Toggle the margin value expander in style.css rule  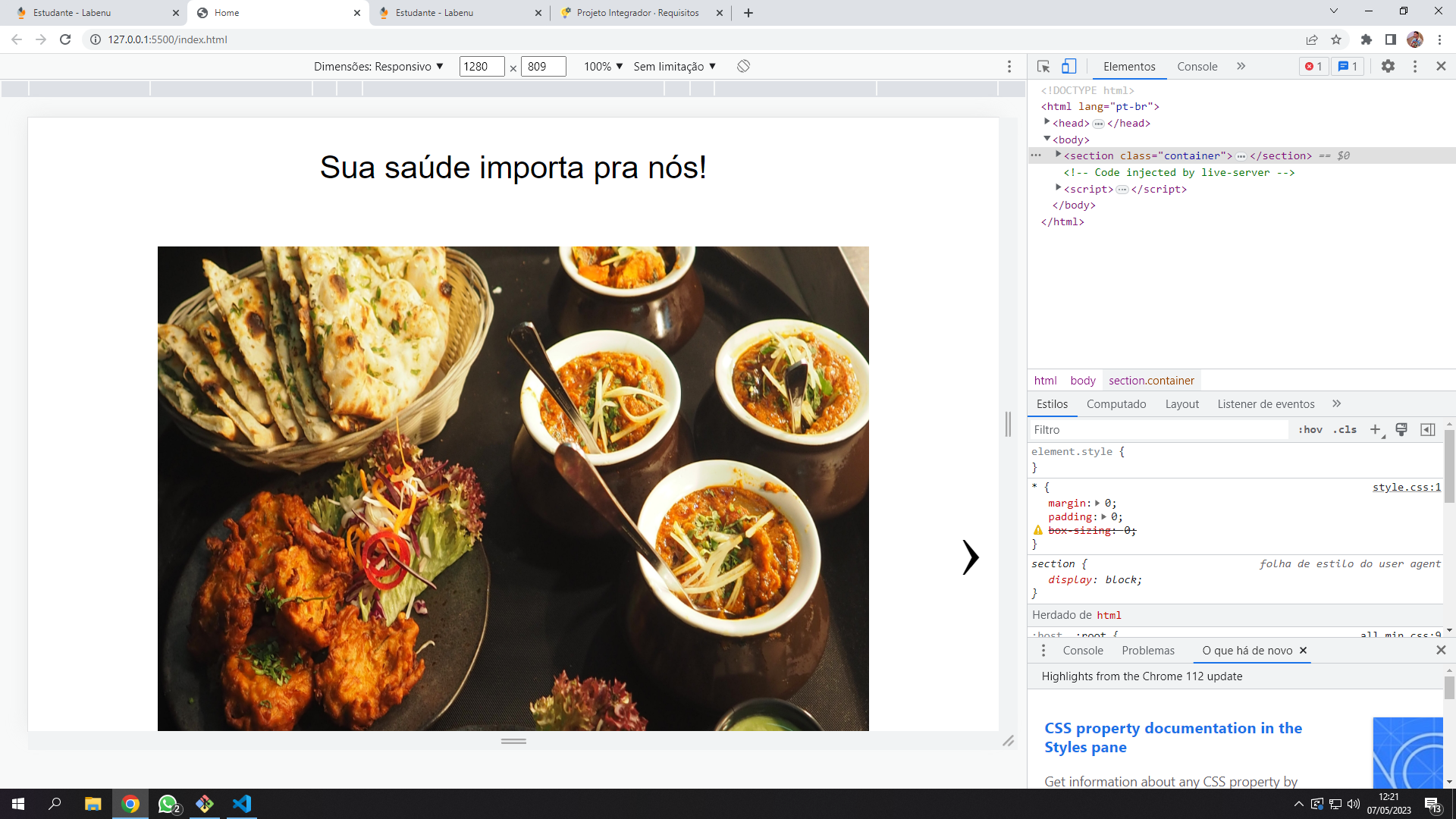[x=1097, y=503]
